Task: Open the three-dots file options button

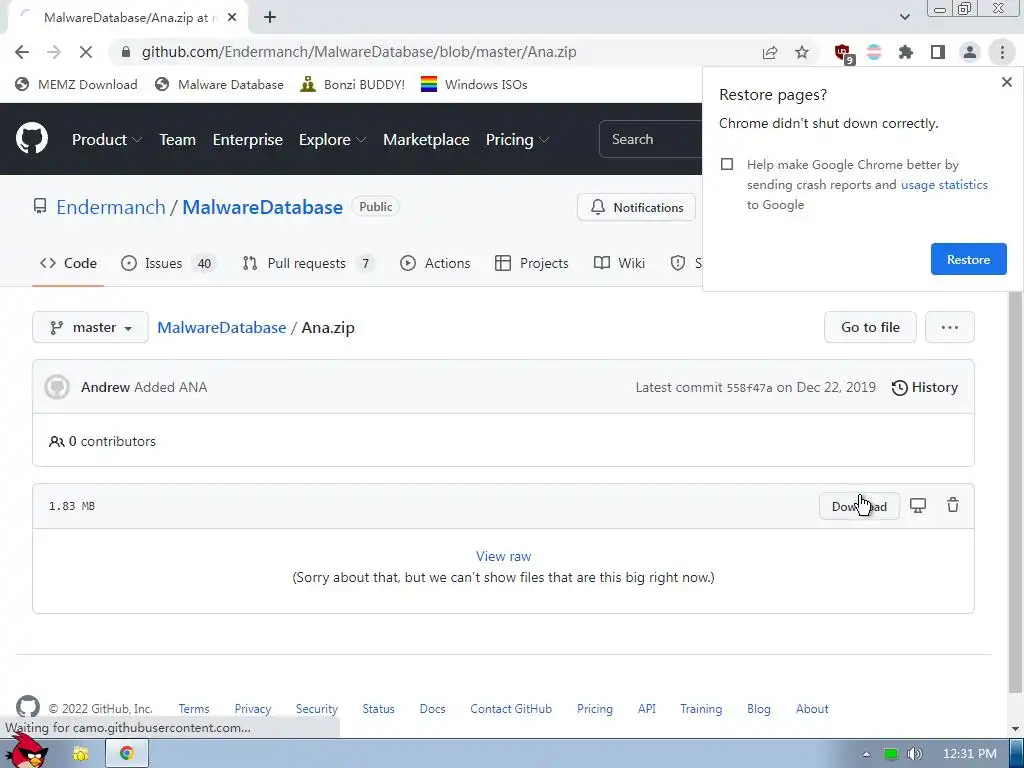Action: (x=950, y=327)
